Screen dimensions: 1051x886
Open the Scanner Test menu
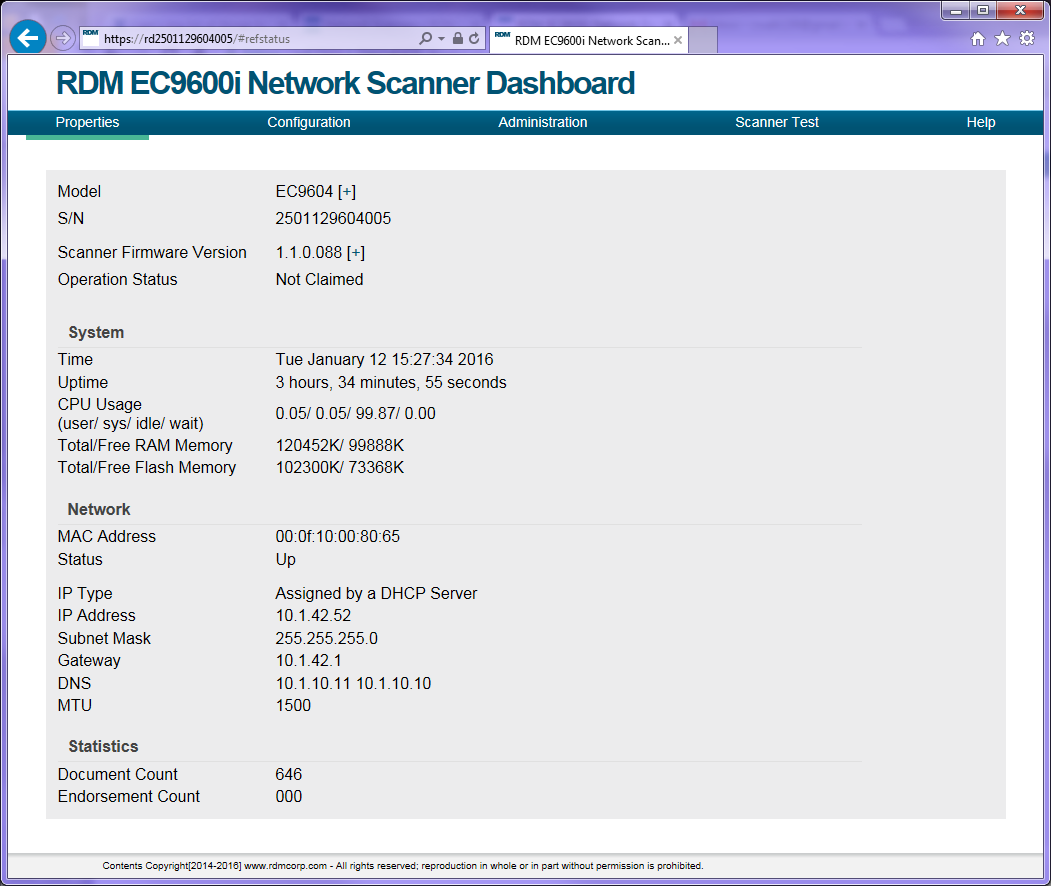point(776,122)
